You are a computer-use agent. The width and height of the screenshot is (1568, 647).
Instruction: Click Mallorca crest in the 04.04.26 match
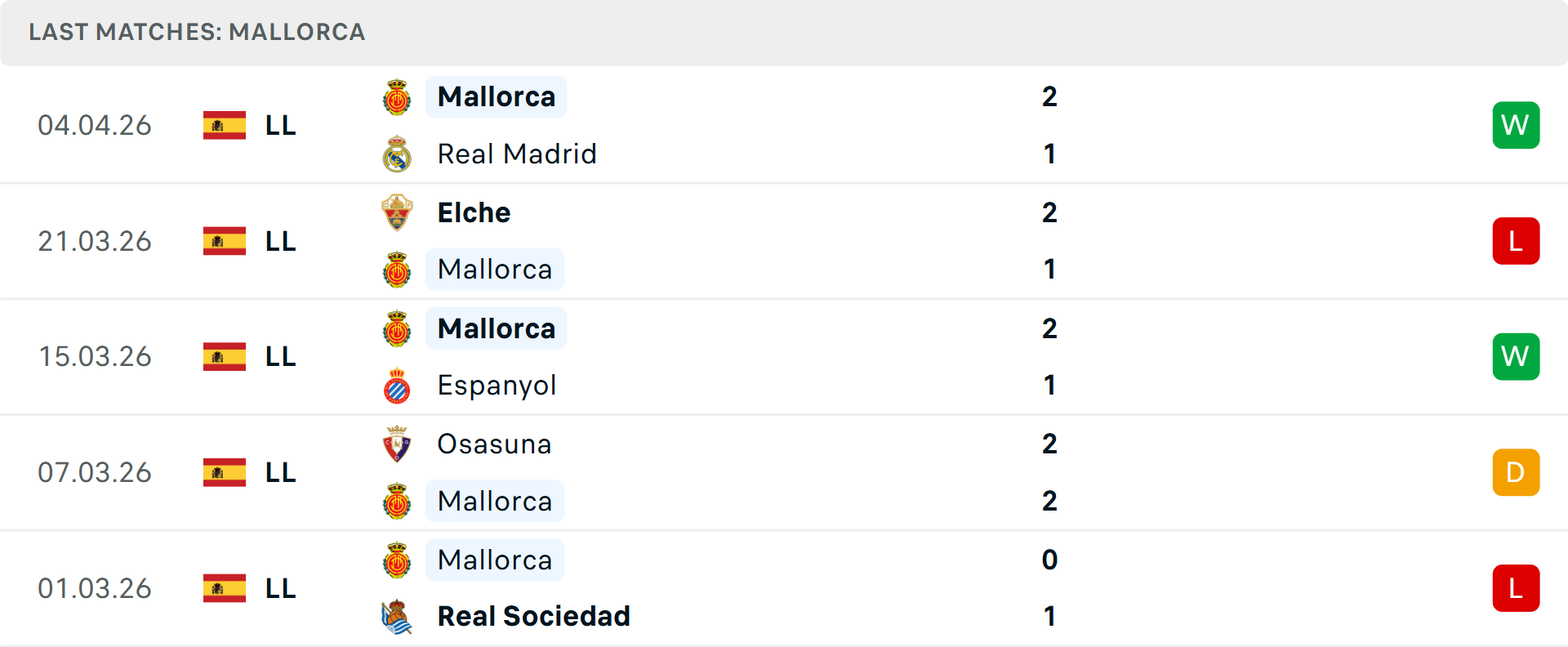pos(397,97)
